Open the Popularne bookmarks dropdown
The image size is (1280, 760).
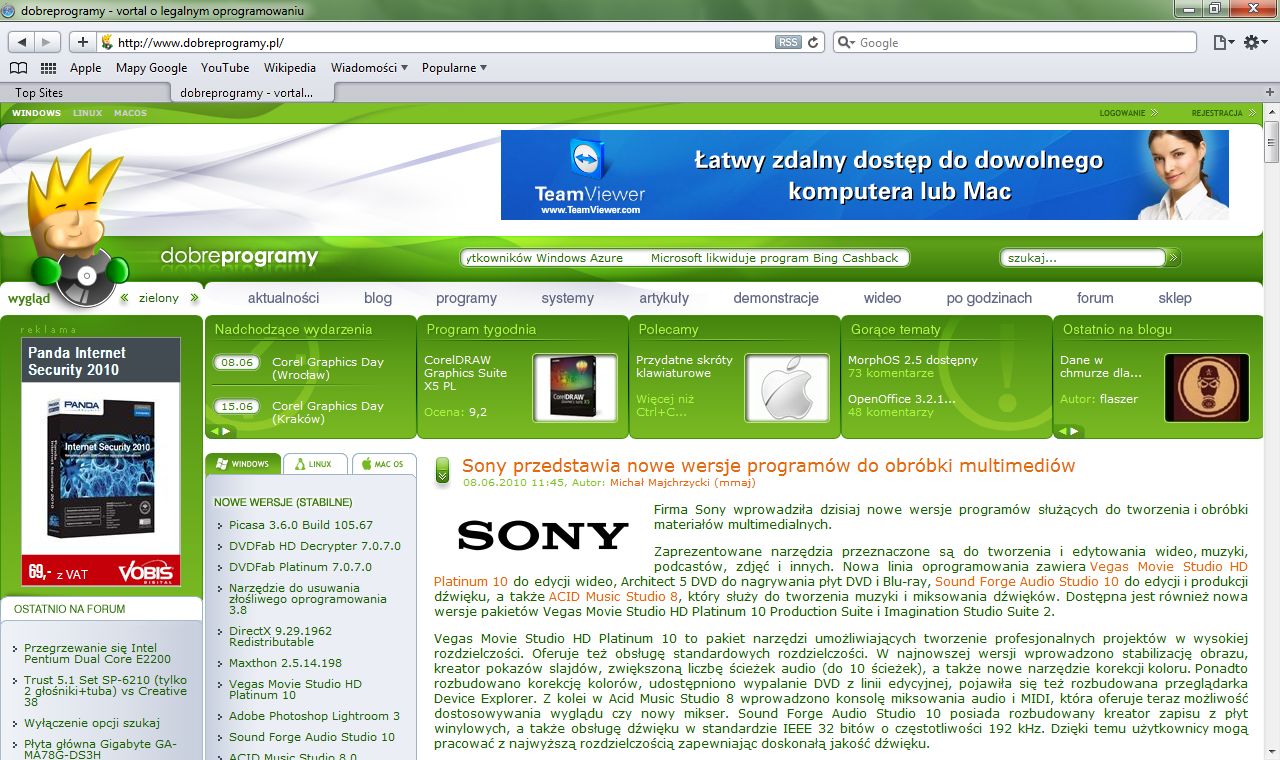tap(454, 68)
